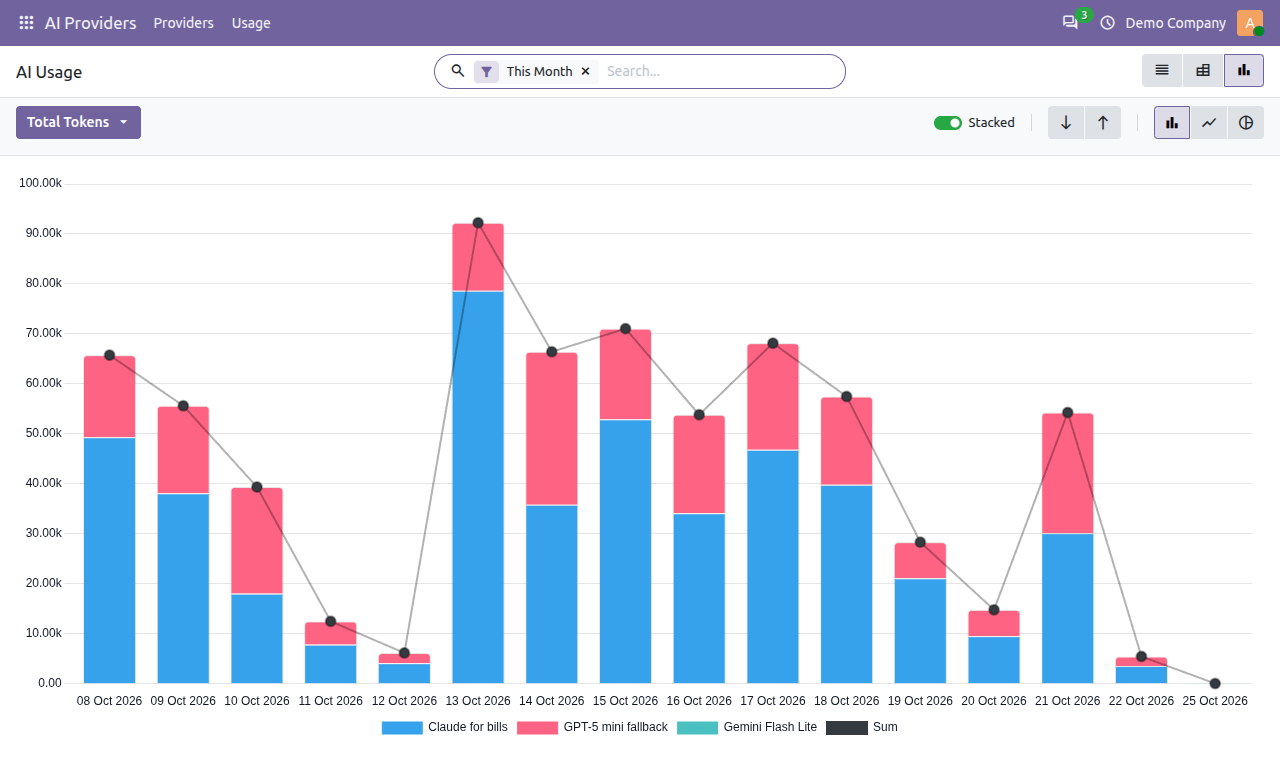
Task: Click the filter funnel icon
Action: 486,72
